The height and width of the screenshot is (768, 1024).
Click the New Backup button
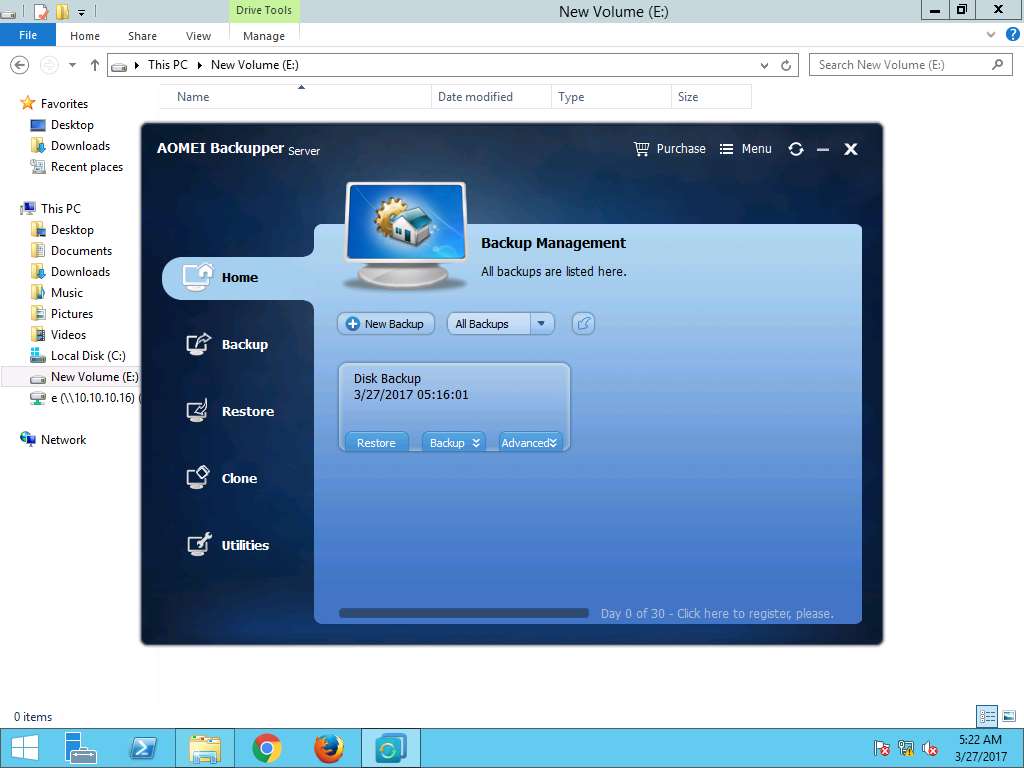(x=386, y=324)
